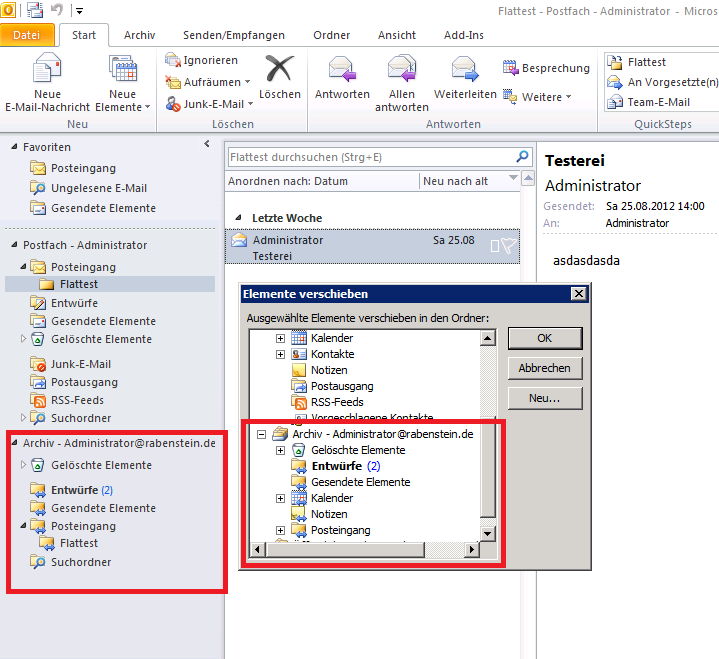Click the Ignorieren ribbon button
Viewport: 719px width, 659px height.
(x=201, y=60)
